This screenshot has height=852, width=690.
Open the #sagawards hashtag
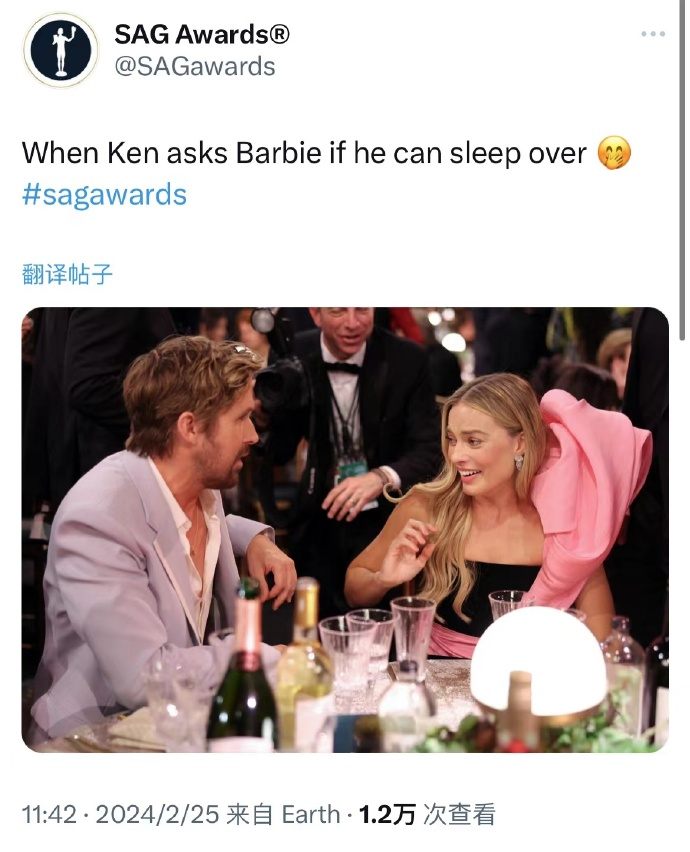[x=104, y=195]
